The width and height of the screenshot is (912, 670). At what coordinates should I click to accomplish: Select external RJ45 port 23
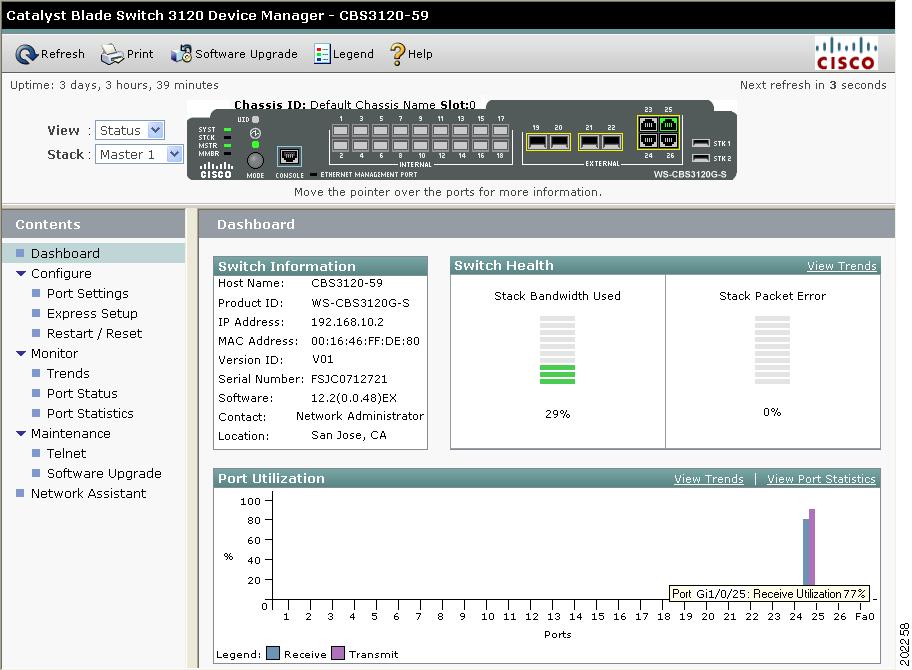coord(649,124)
